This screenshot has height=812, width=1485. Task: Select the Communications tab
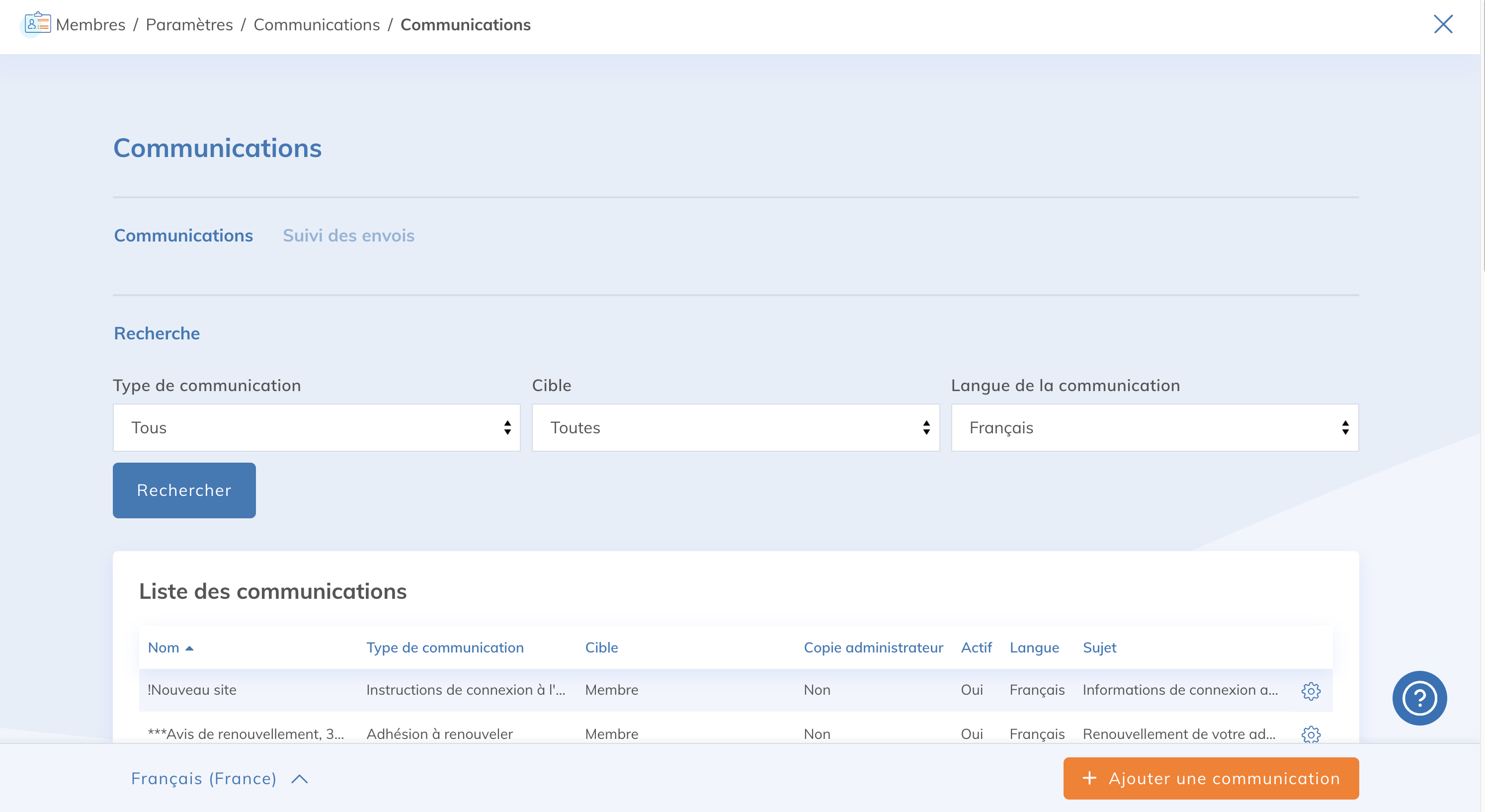tap(183, 236)
